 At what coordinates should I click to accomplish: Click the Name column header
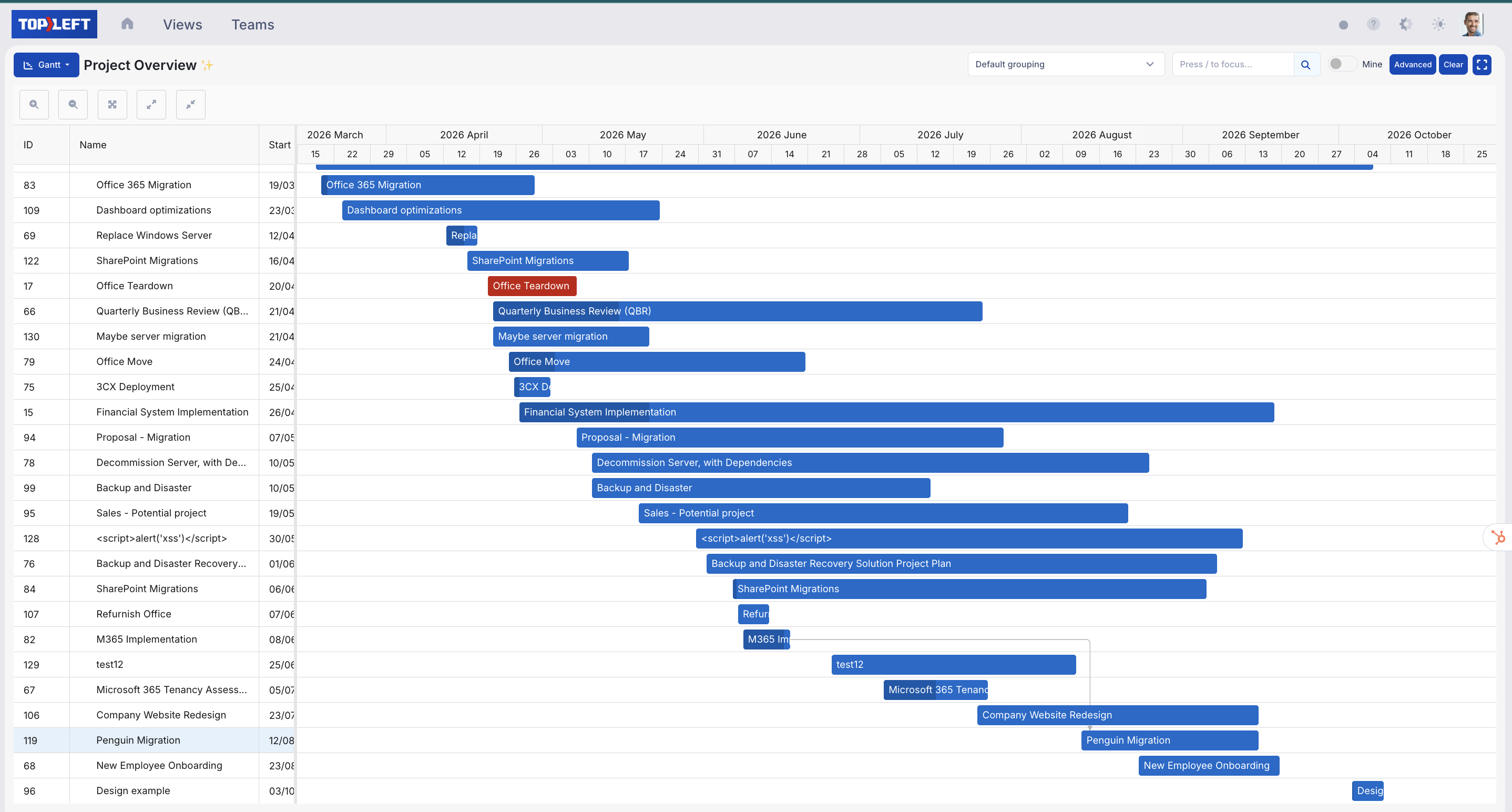tap(165, 145)
